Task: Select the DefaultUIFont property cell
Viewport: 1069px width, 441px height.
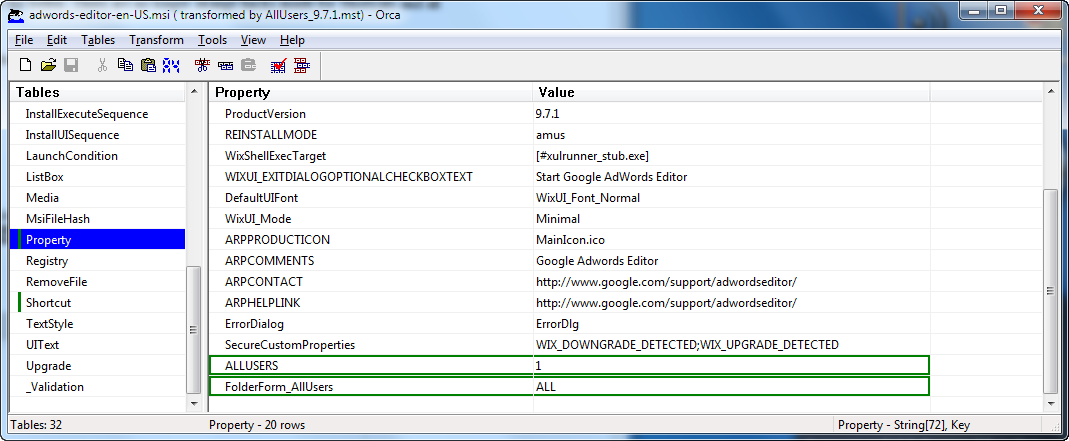Action: click(371, 198)
